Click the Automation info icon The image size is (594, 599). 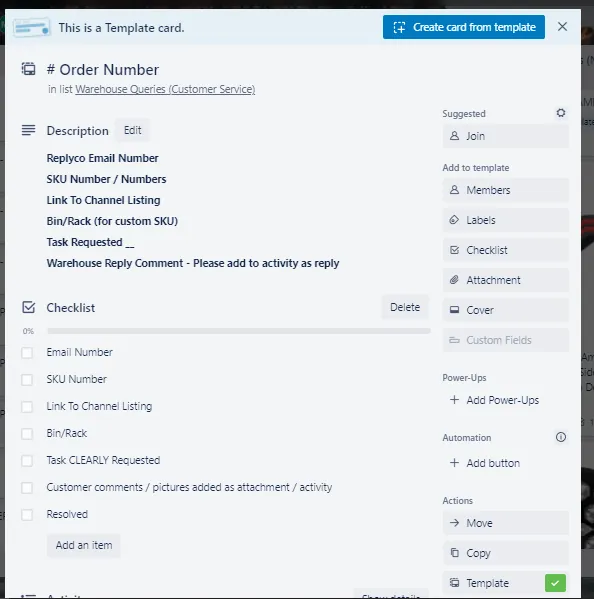[x=560, y=437]
